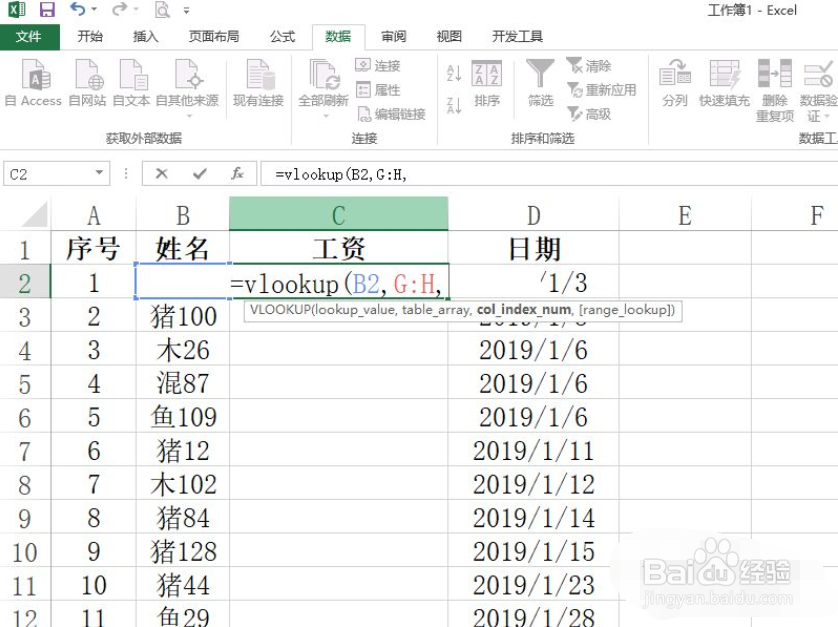This screenshot has width=838, height=627.
Task: Select column D header
Action: tap(533, 215)
